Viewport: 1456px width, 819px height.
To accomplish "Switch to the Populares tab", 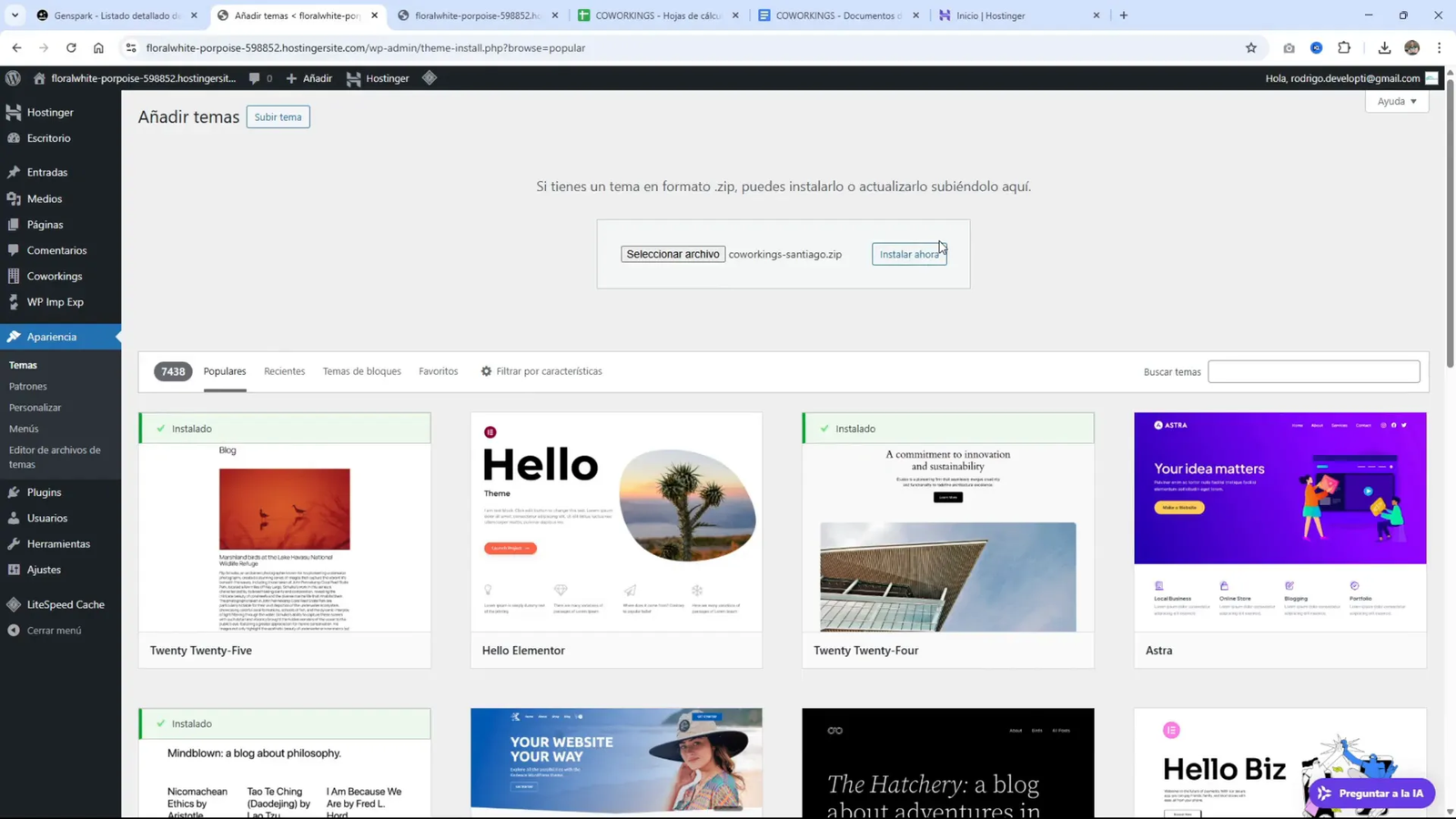I will tap(225, 371).
